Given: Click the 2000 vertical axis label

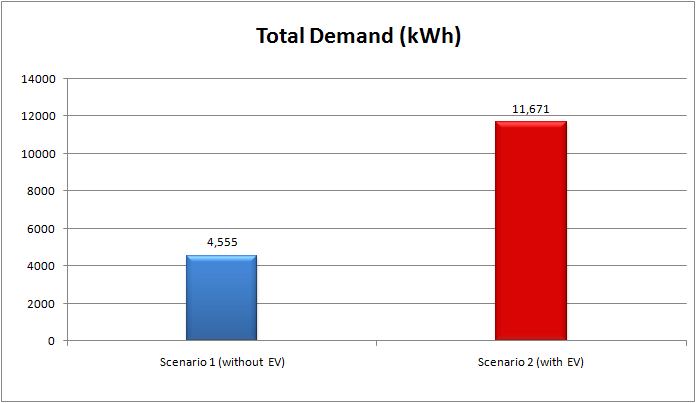Looking at the screenshot, I should click(42, 304).
